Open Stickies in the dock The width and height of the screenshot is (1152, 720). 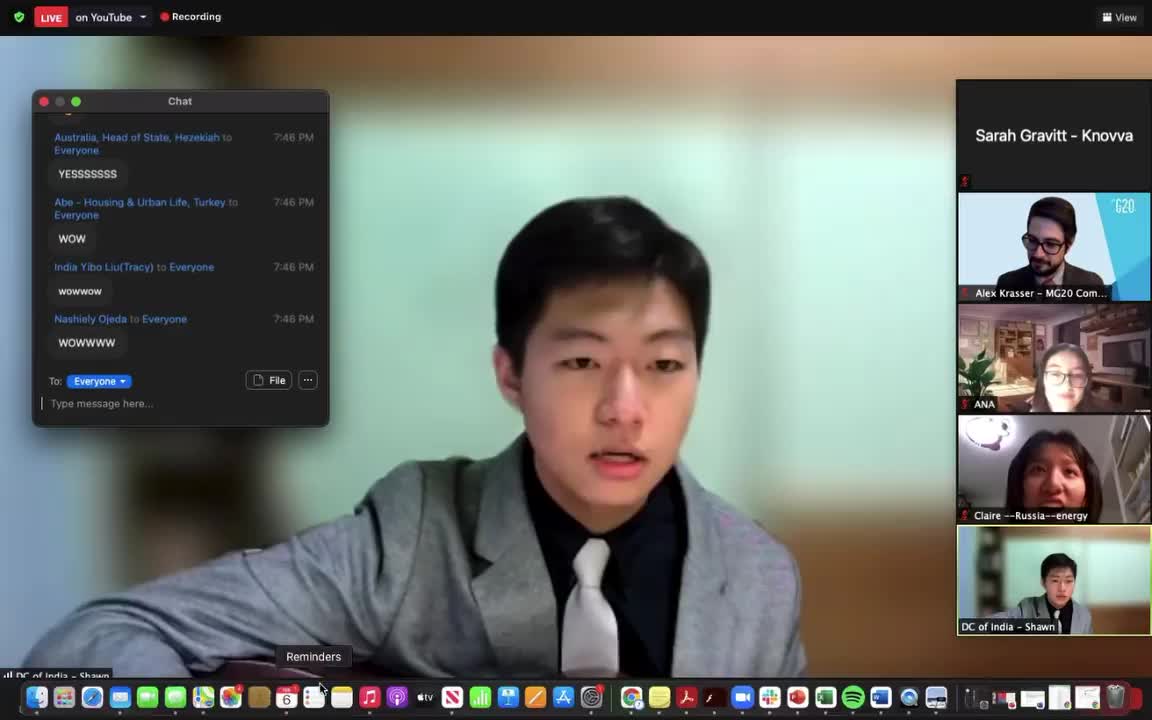point(659,697)
